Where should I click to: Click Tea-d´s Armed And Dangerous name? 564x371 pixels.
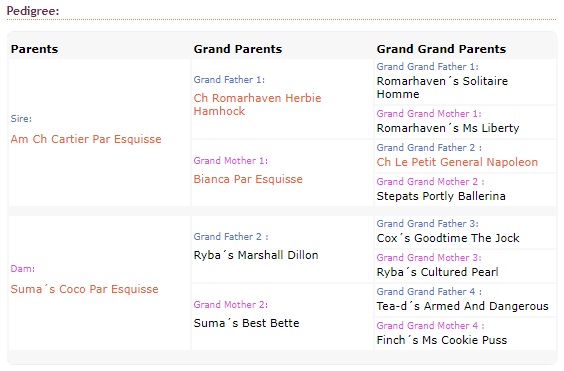[463, 306]
